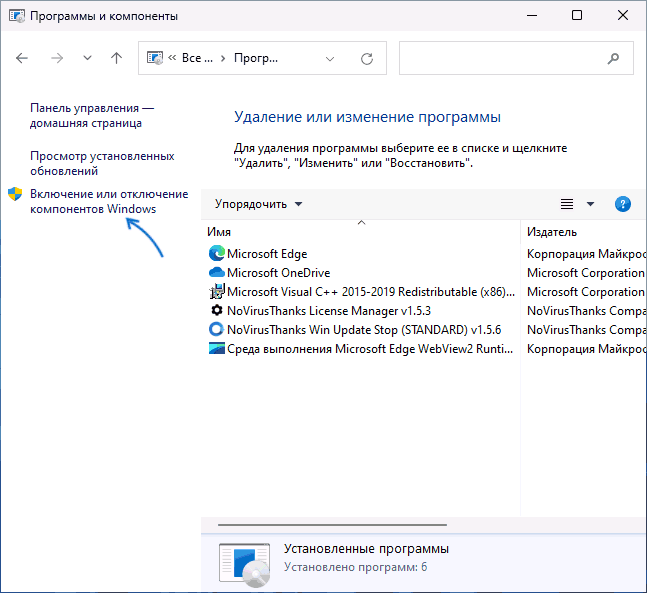Maximize the Программы и компоненты window
Image resolution: width=647 pixels, height=593 pixels.
(x=577, y=16)
